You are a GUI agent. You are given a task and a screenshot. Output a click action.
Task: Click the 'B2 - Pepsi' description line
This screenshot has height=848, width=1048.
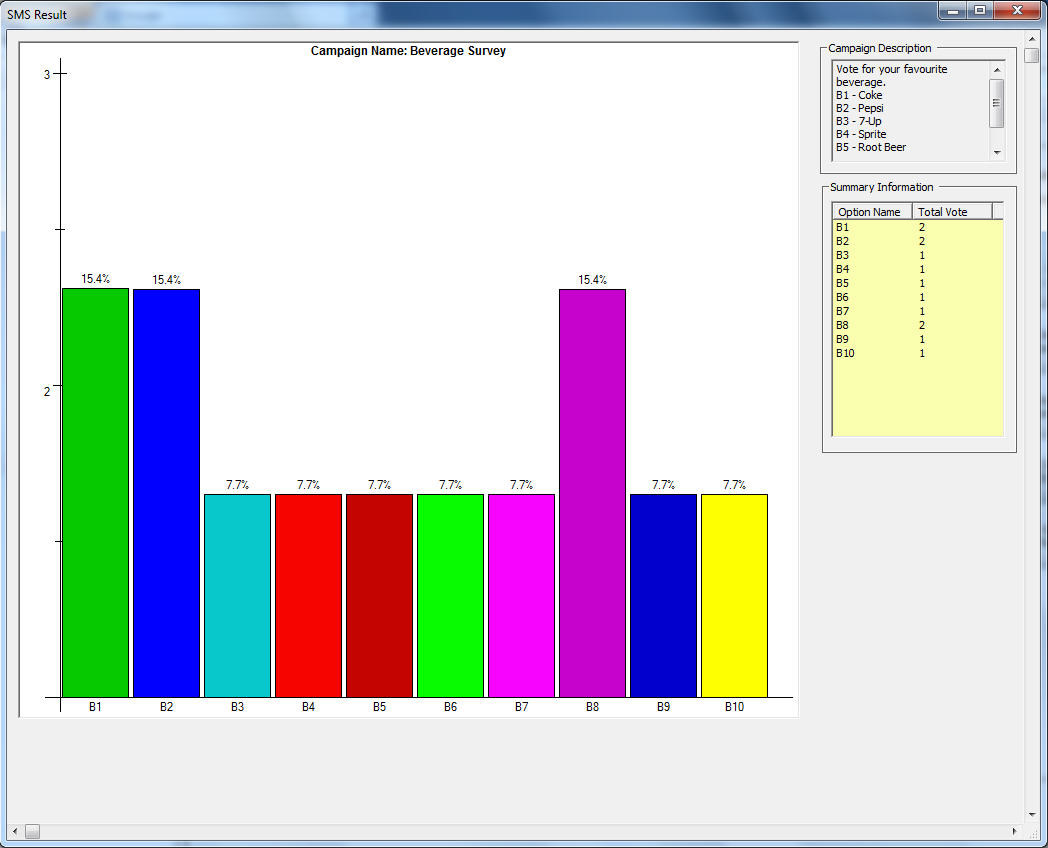click(860, 108)
